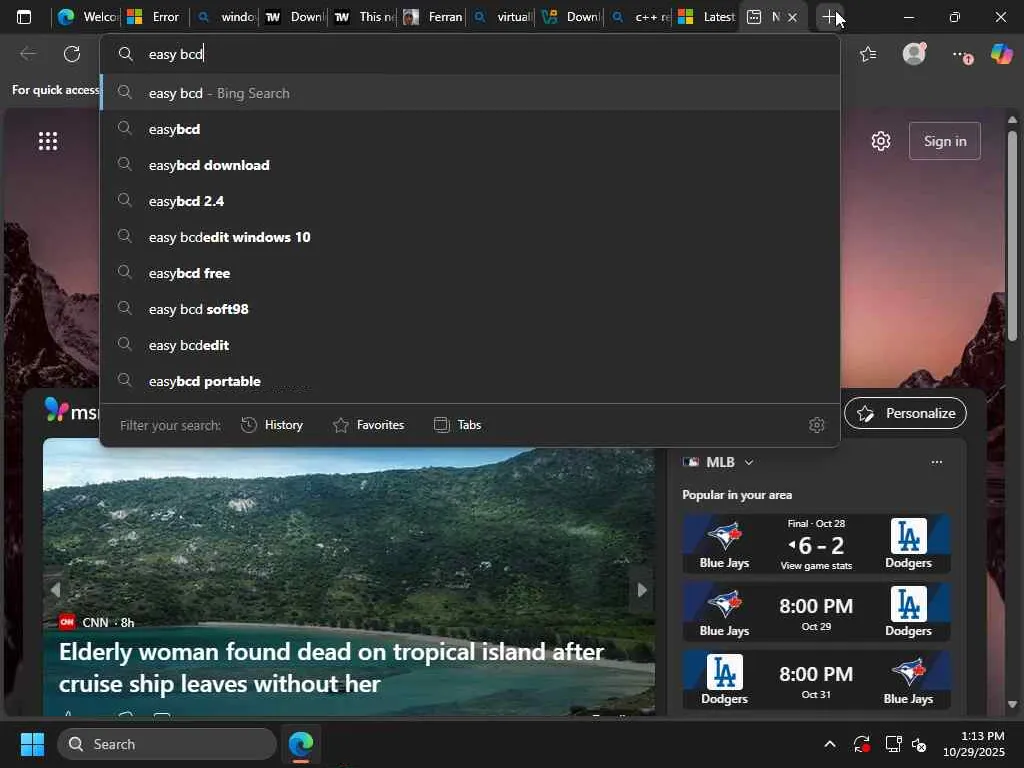Go back with the back arrow
The height and width of the screenshot is (768, 1024).
[x=28, y=54]
